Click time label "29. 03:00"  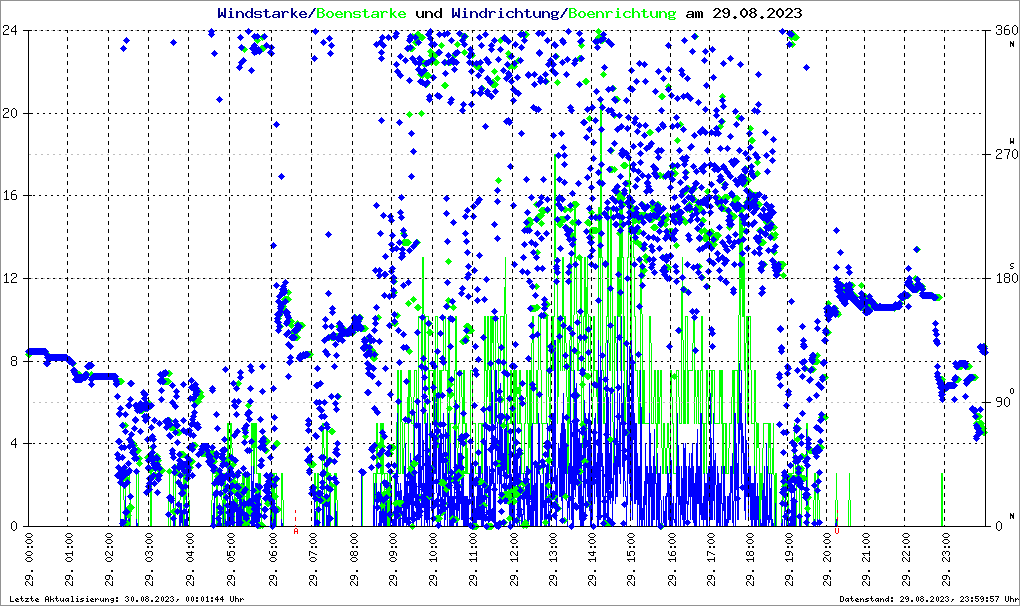click(149, 559)
